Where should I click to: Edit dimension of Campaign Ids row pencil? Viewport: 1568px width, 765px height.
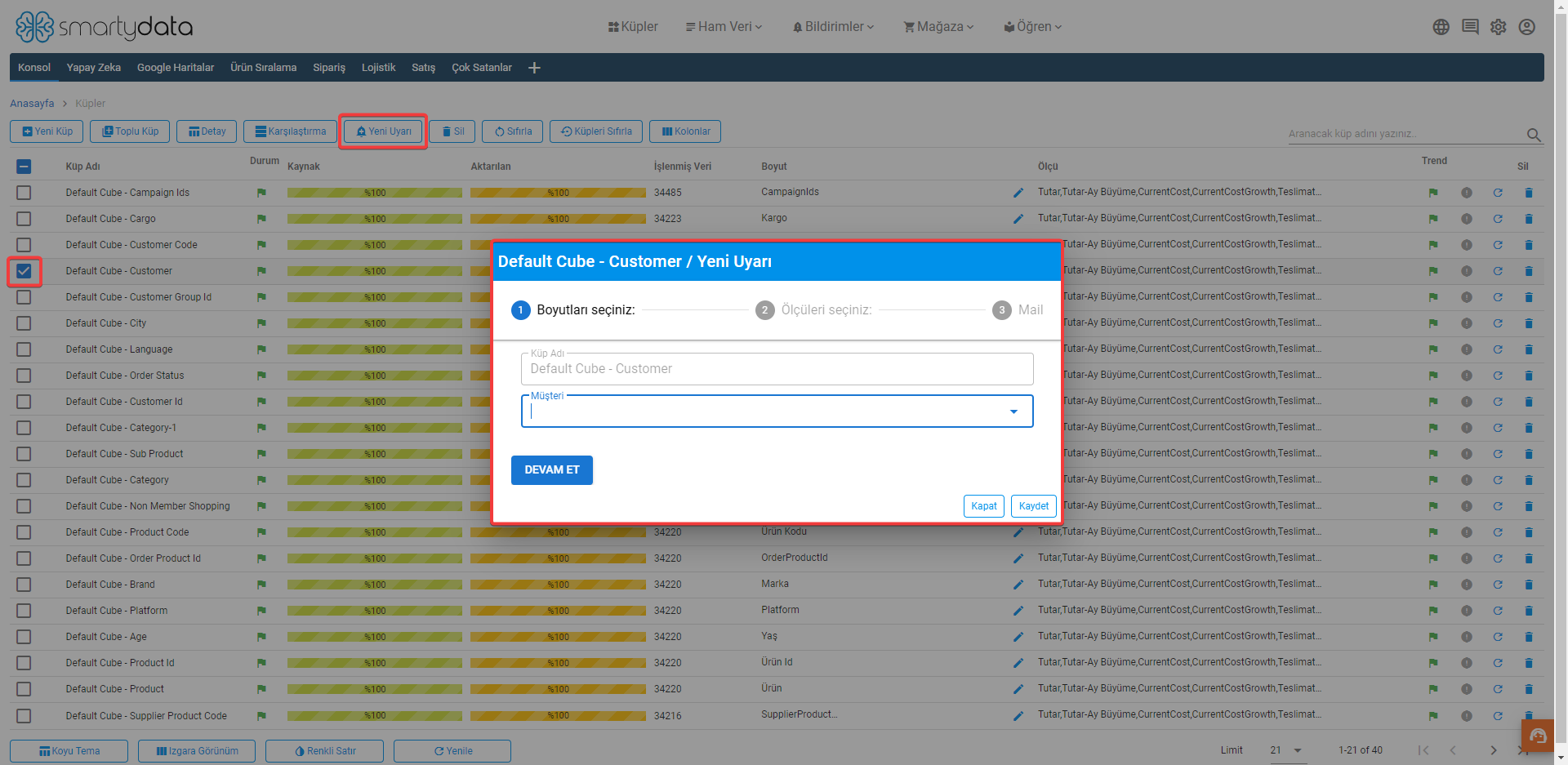coord(1018,193)
